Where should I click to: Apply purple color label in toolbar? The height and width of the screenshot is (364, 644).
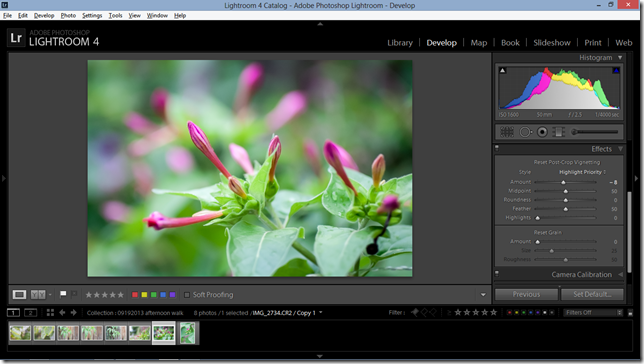coord(172,295)
